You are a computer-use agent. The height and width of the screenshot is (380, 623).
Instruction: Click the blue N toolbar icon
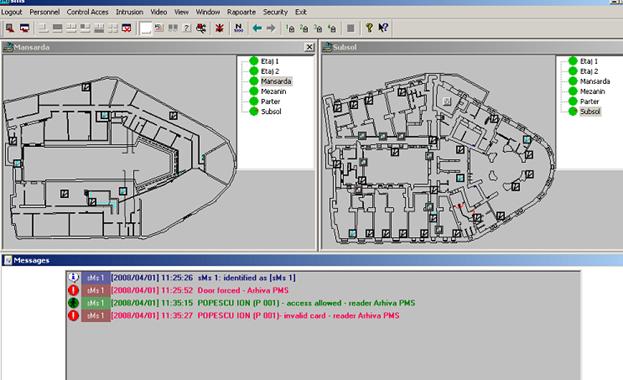238,28
